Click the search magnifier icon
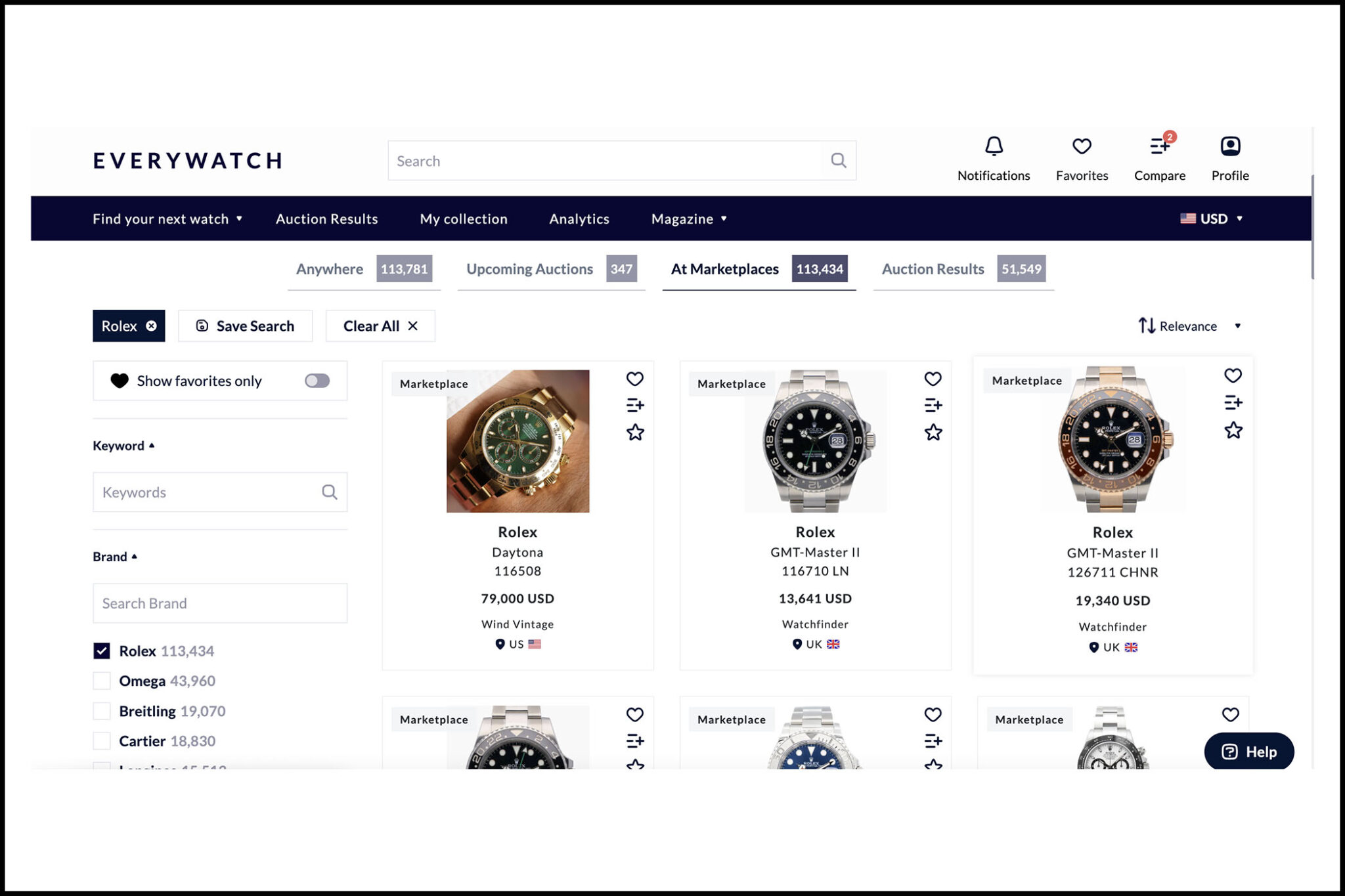1345x896 pixels. [x=838, y=160]
